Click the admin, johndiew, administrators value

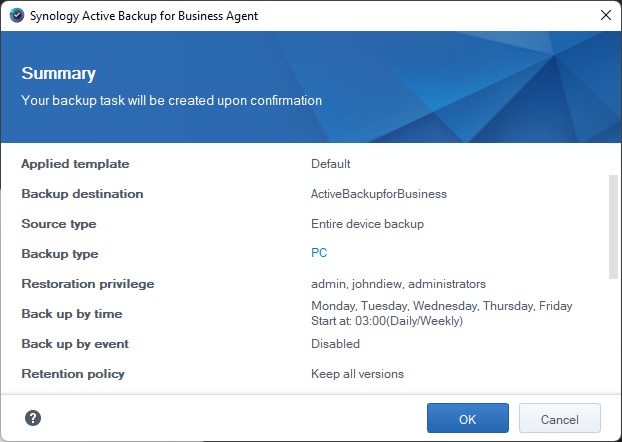click(x=398, y=284)
